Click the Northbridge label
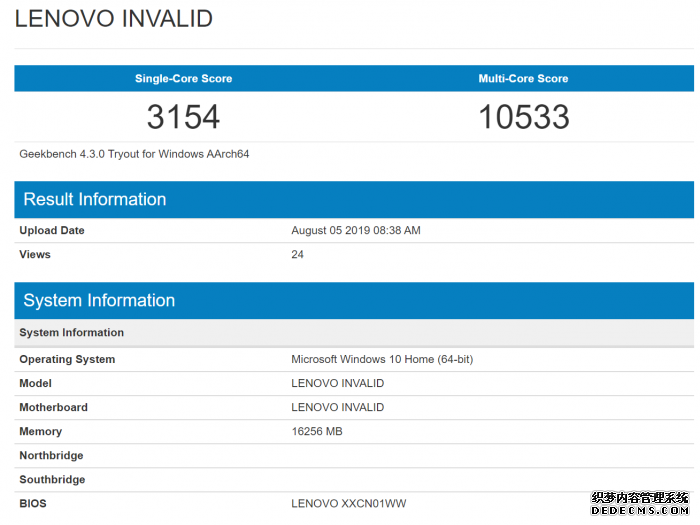This screenshot has width=700, height=525. (x=51, y=456)
